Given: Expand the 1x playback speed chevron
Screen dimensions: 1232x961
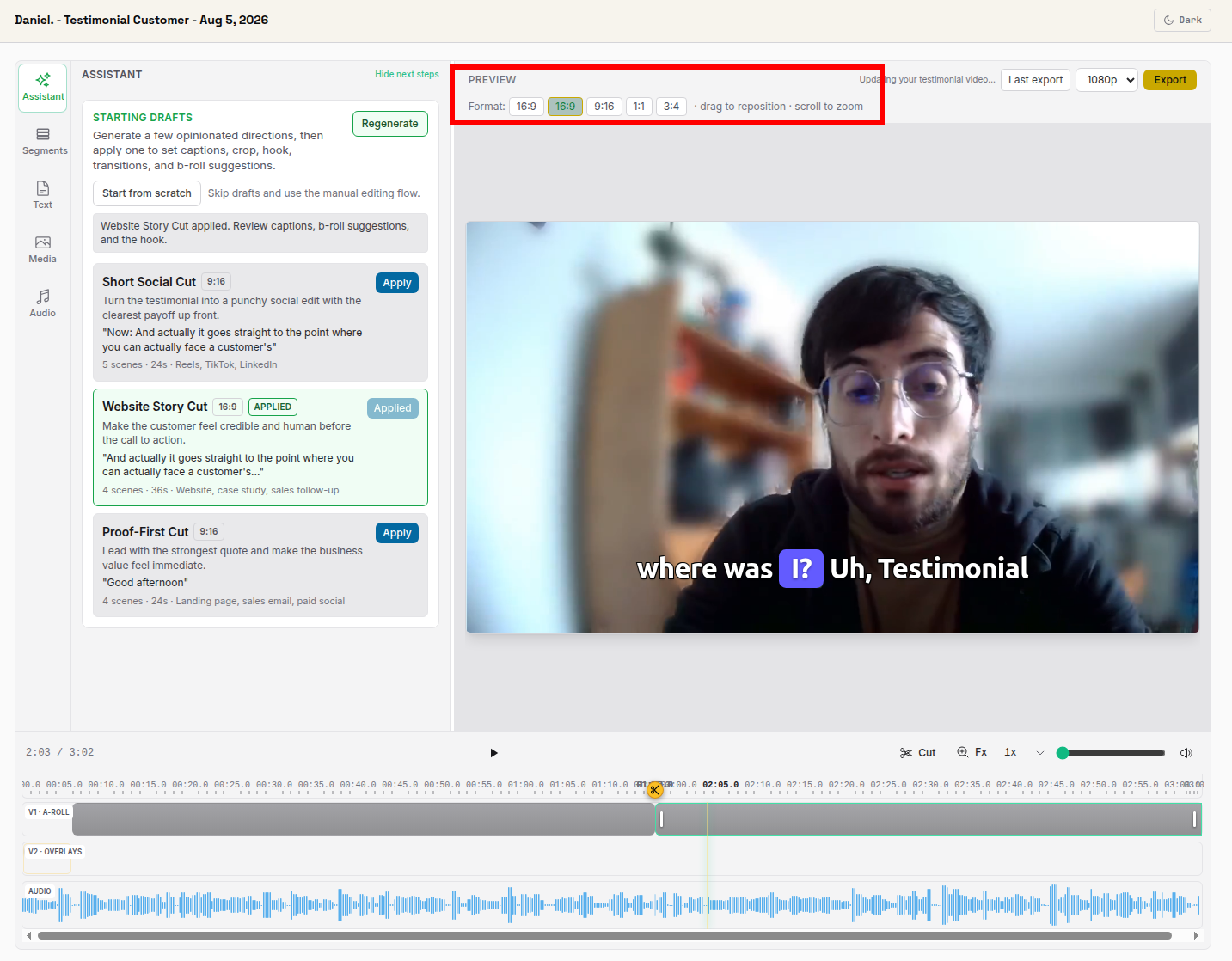Looking at the screenshot, I should [1039, 753].
